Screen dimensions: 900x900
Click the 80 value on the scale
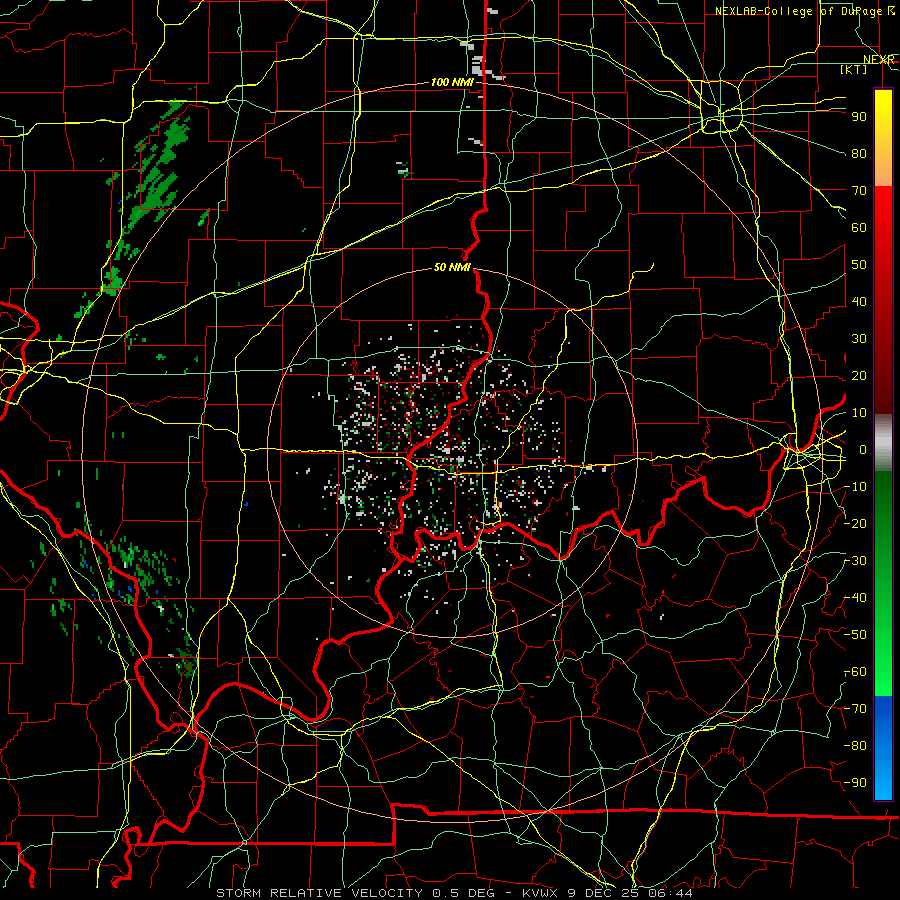[859, 154]
